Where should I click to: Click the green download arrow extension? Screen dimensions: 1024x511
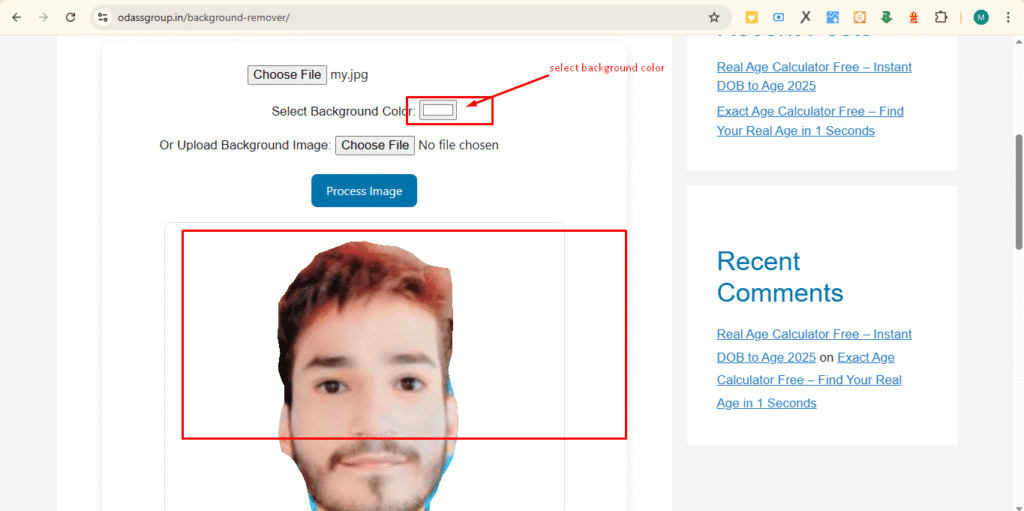pos(886,17)
